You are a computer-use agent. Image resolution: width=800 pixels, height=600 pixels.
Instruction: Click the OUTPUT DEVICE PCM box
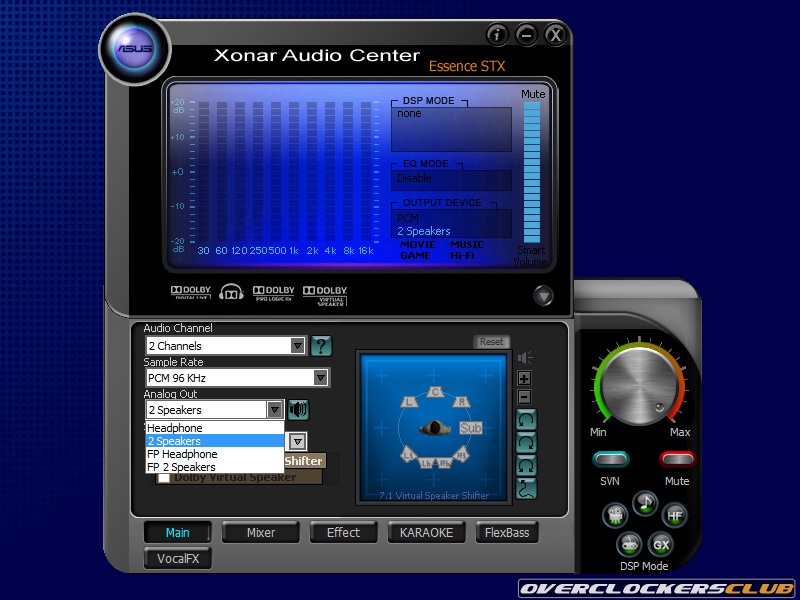tap(451, 223)
